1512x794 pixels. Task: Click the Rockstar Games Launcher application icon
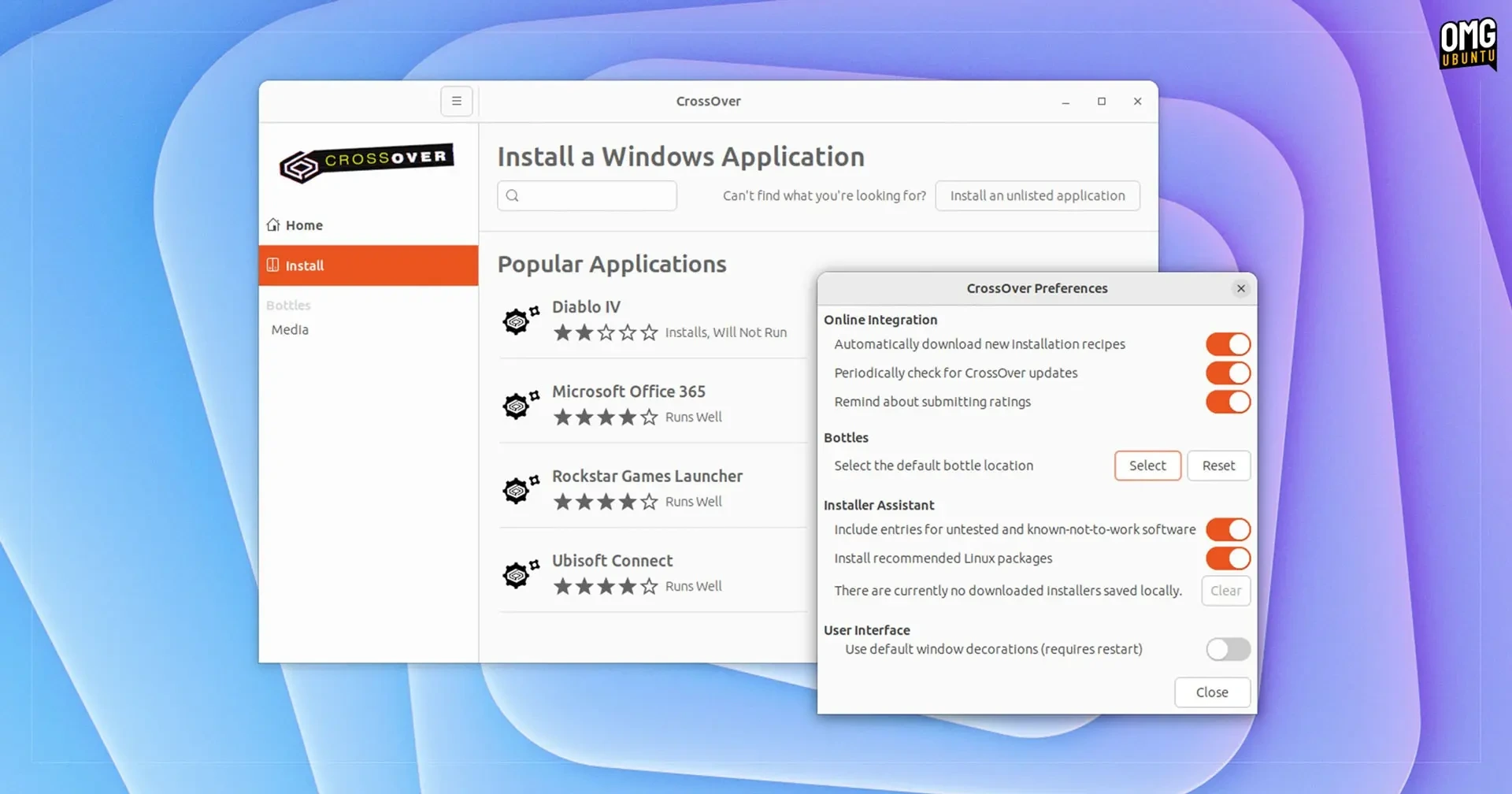pyautogui.click(x=521, y=489)
